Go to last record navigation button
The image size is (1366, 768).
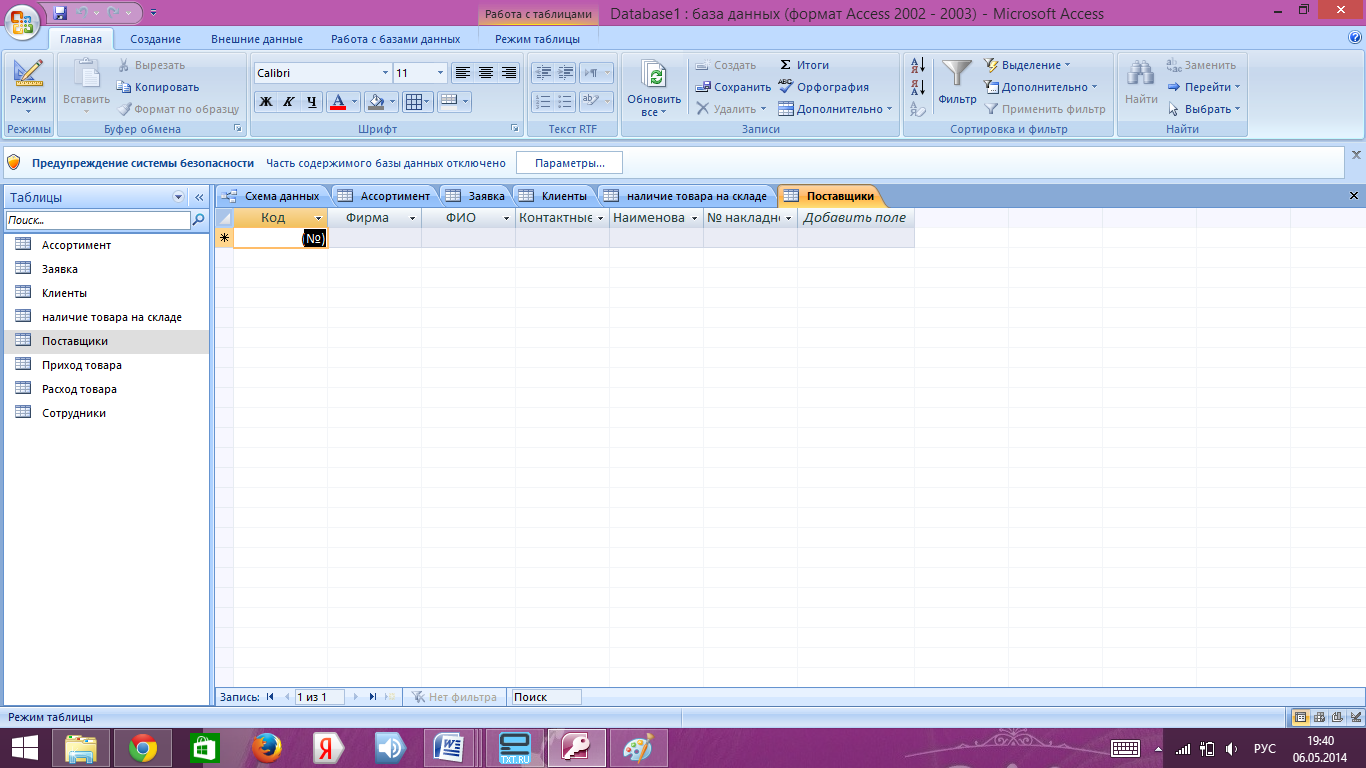(x=373, y=697)
